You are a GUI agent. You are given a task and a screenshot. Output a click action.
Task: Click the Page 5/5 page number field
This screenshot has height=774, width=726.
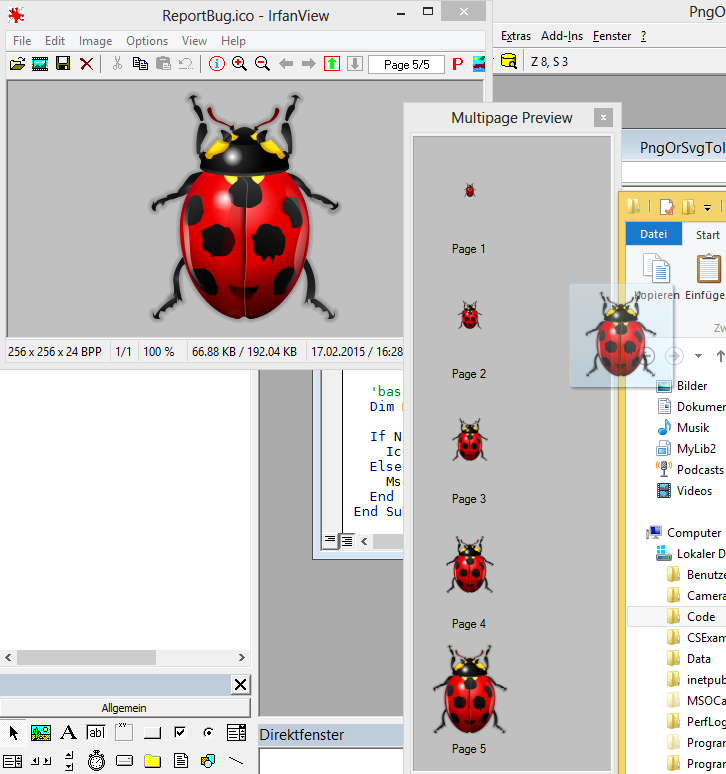[x=406, y=64]
